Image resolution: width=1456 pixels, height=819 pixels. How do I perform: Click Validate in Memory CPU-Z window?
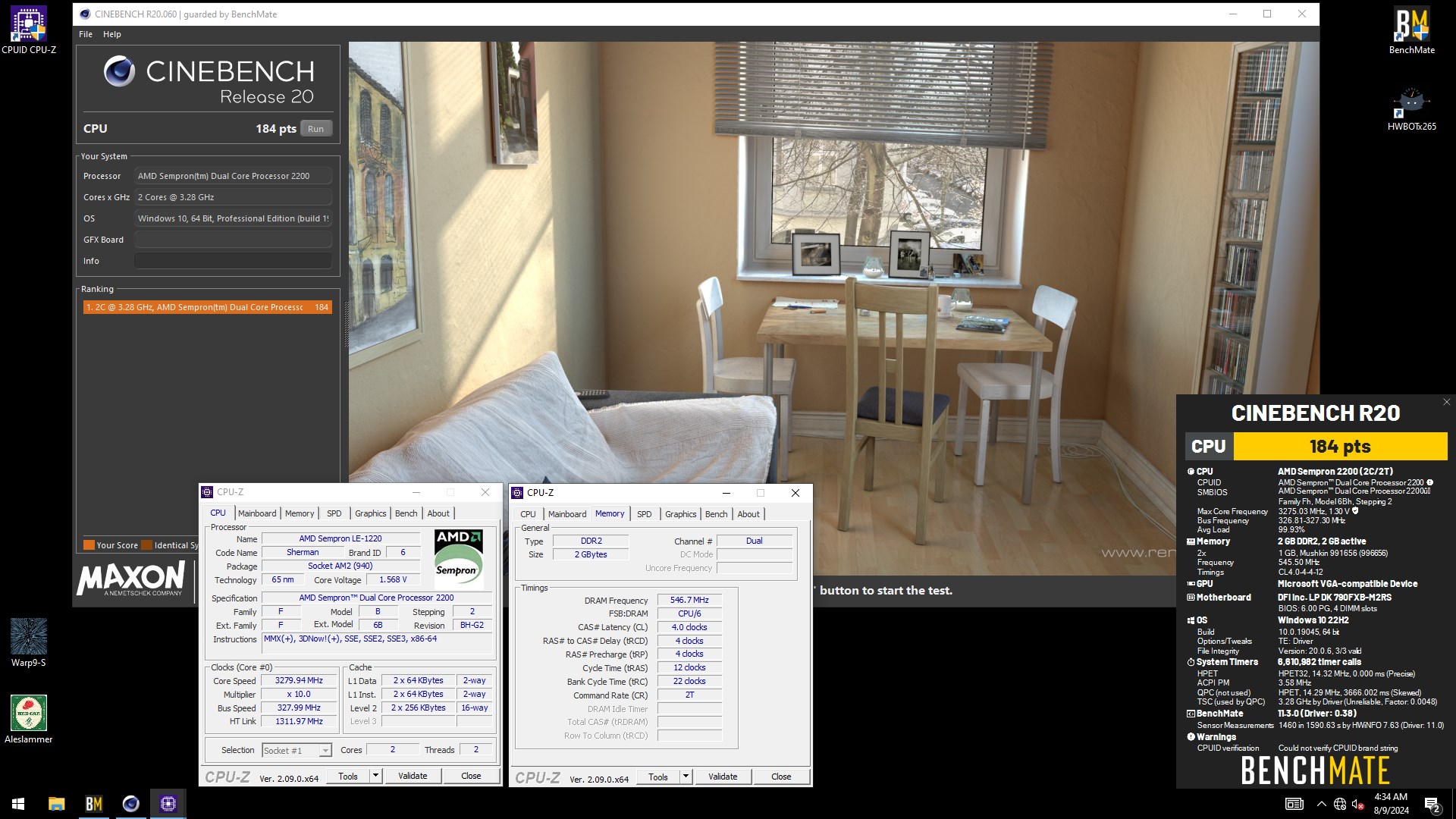(723, 777)
